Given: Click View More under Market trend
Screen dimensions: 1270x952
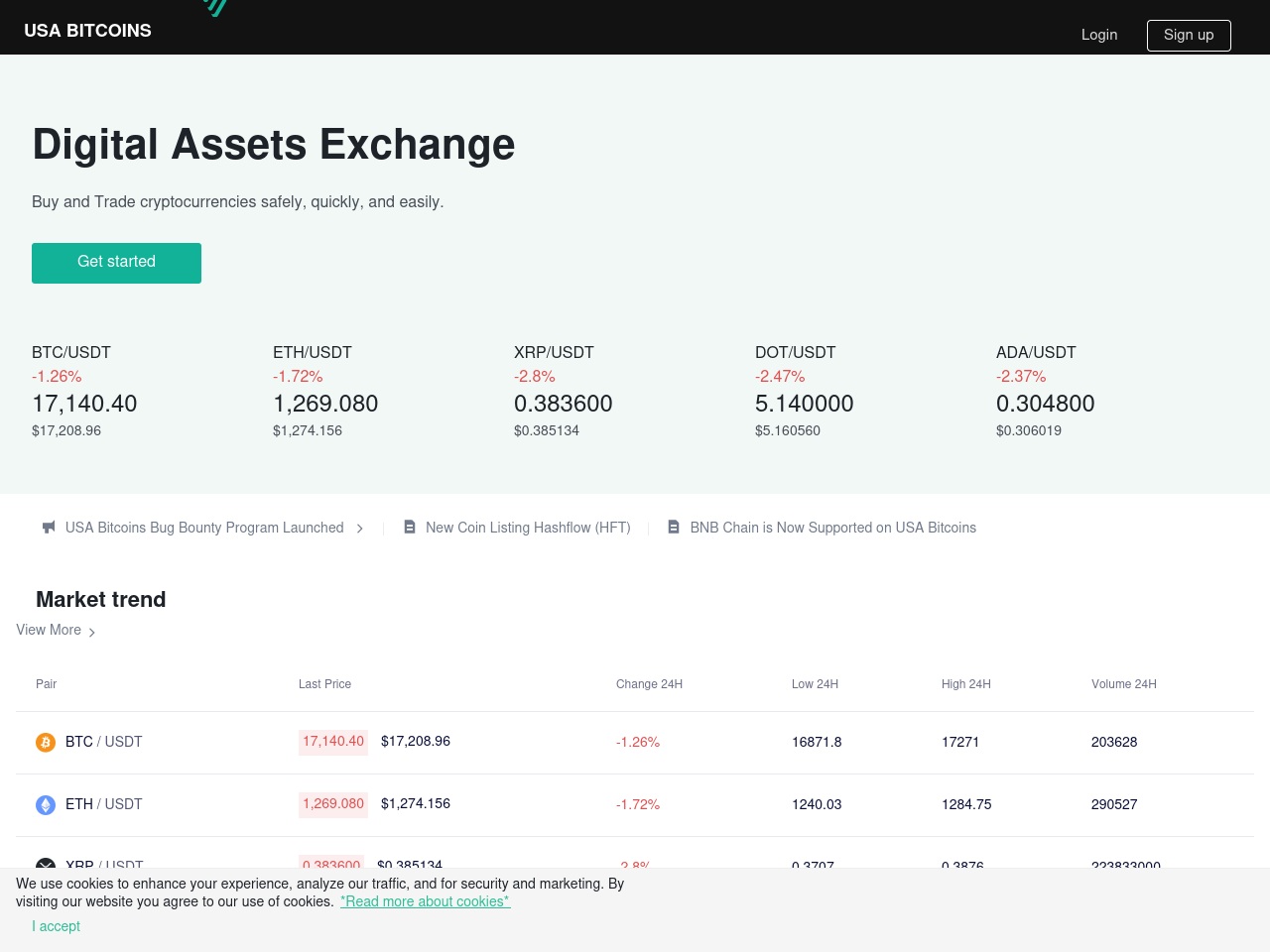Looking at the screenshot, I should tap(49, 630).
